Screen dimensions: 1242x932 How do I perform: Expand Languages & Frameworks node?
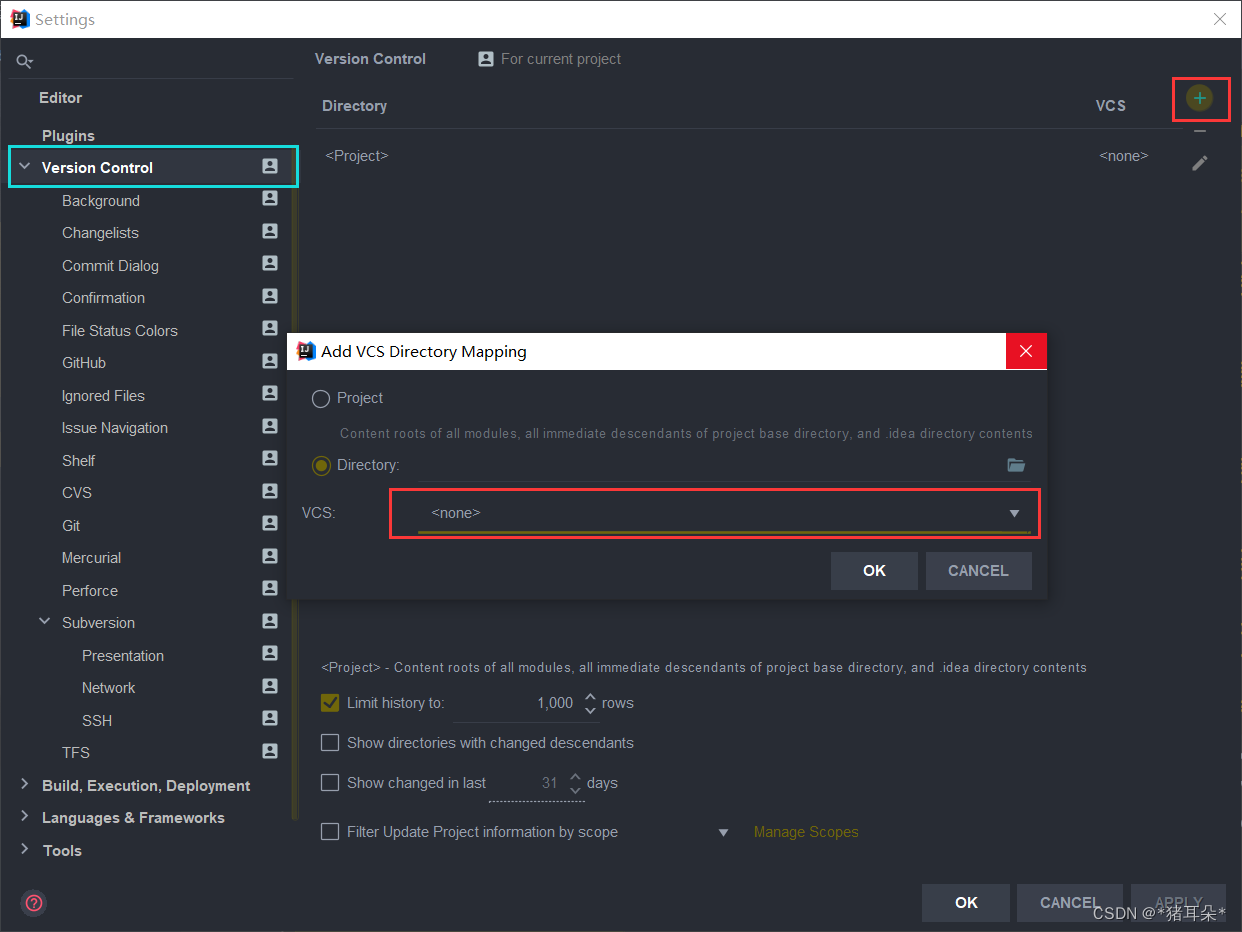click(x=25, y=817)
